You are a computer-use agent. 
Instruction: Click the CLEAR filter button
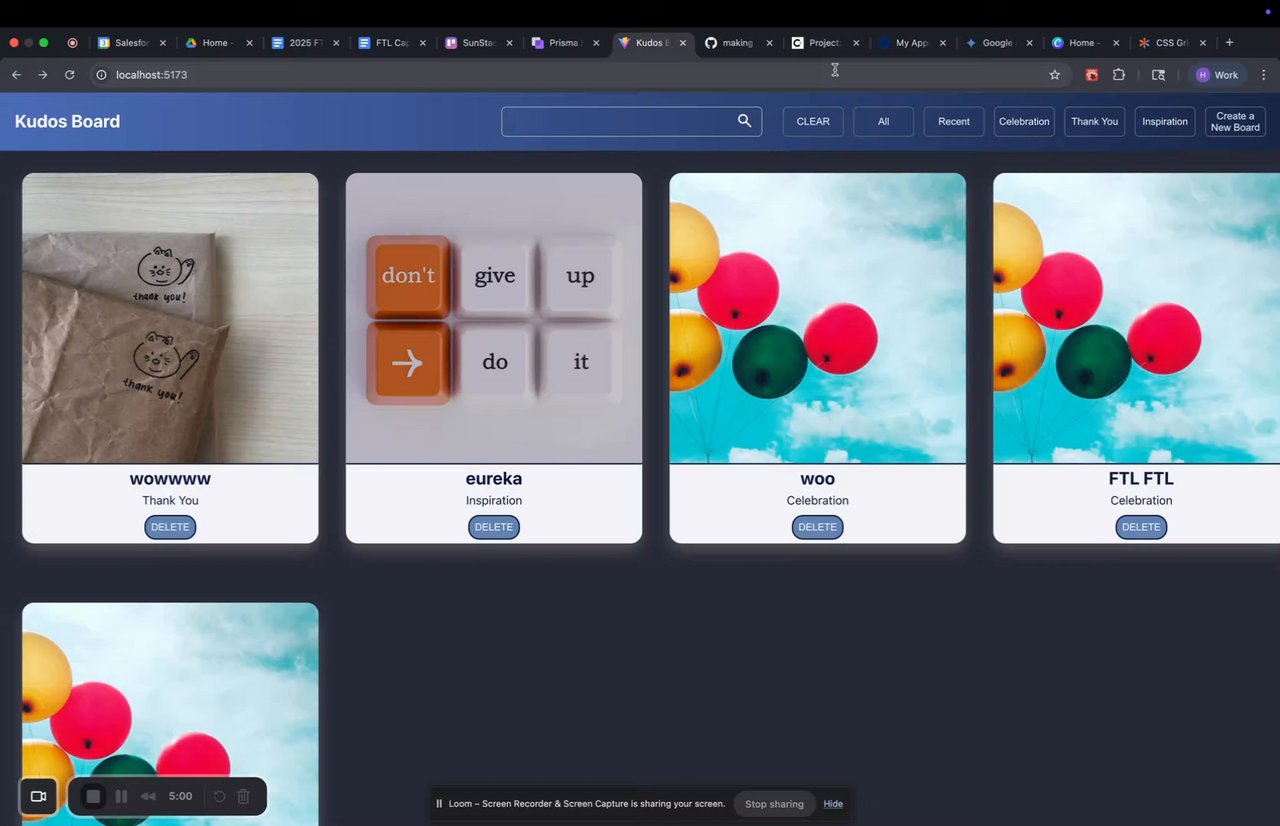(813, 121)
